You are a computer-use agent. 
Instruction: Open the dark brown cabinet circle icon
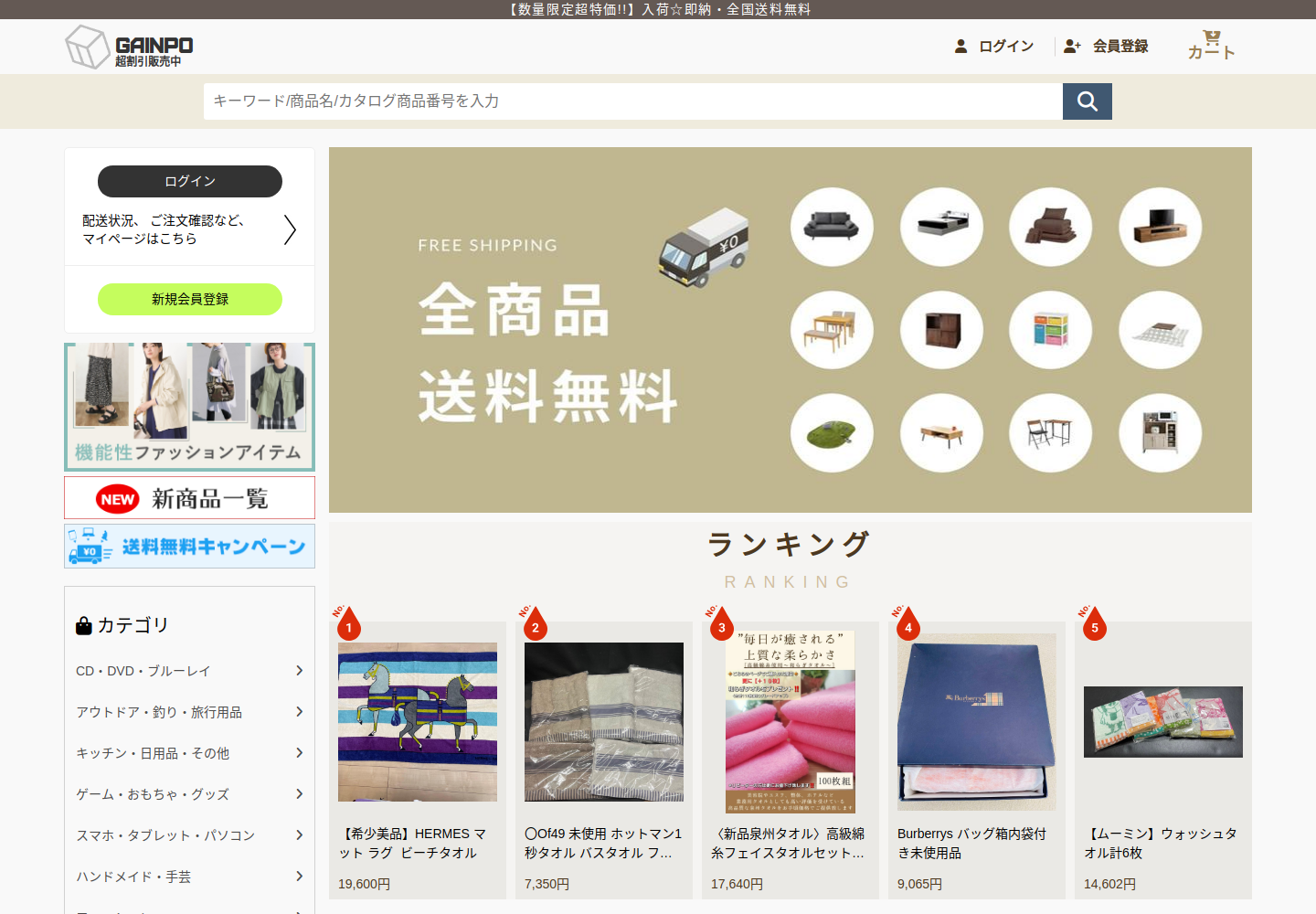(x=941, y=330)
